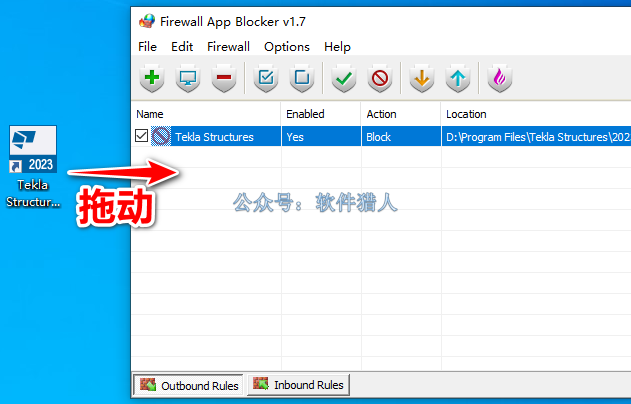The image size is (631, 404).
Task: Select the Tekla Structures 2023 desktop shortcut
Action: tap(33, 167)
